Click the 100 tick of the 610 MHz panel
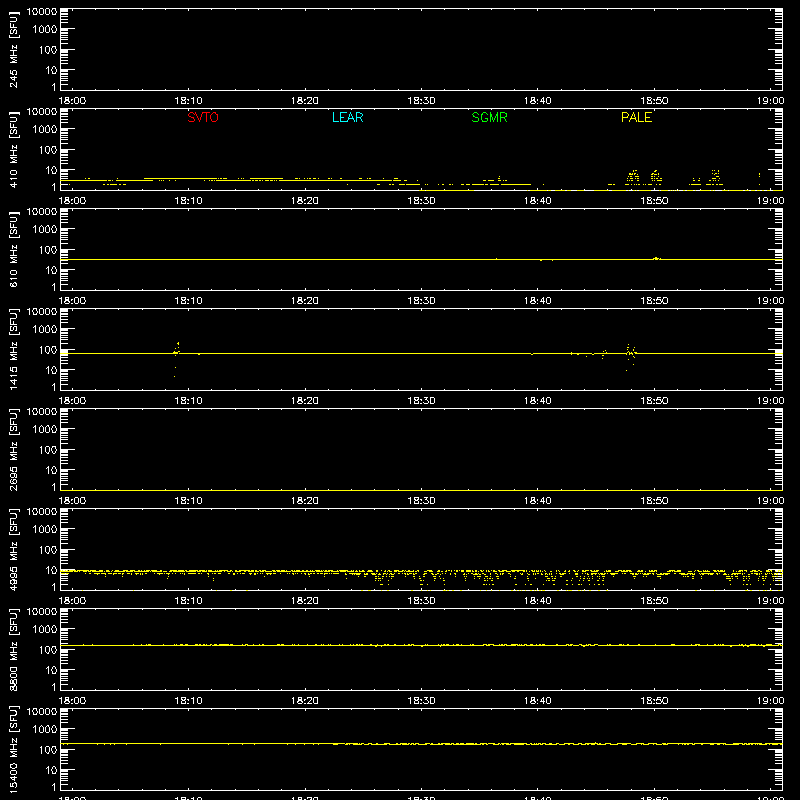This screenshot has width=800, height=800. pyautogui.click(x=47, y=250)
